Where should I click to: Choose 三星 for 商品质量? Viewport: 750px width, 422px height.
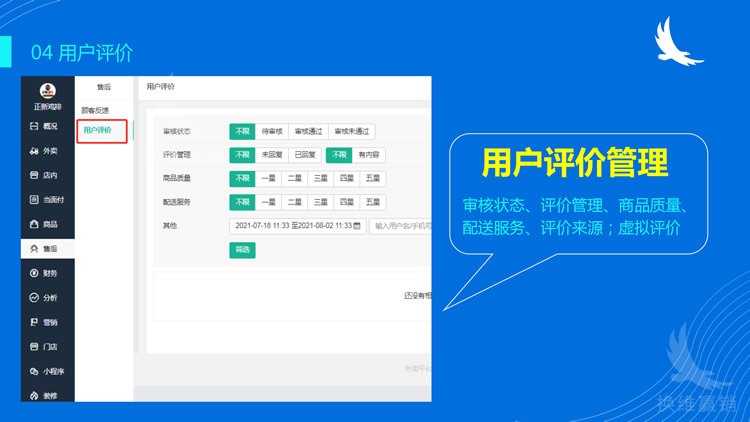320,178
